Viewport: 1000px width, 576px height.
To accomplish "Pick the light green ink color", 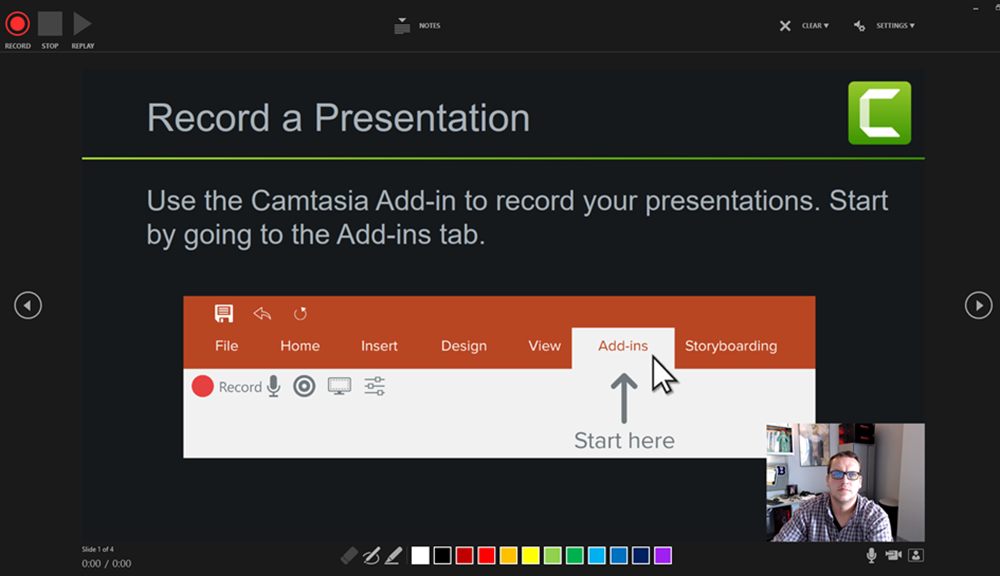I will coord(553,556).
